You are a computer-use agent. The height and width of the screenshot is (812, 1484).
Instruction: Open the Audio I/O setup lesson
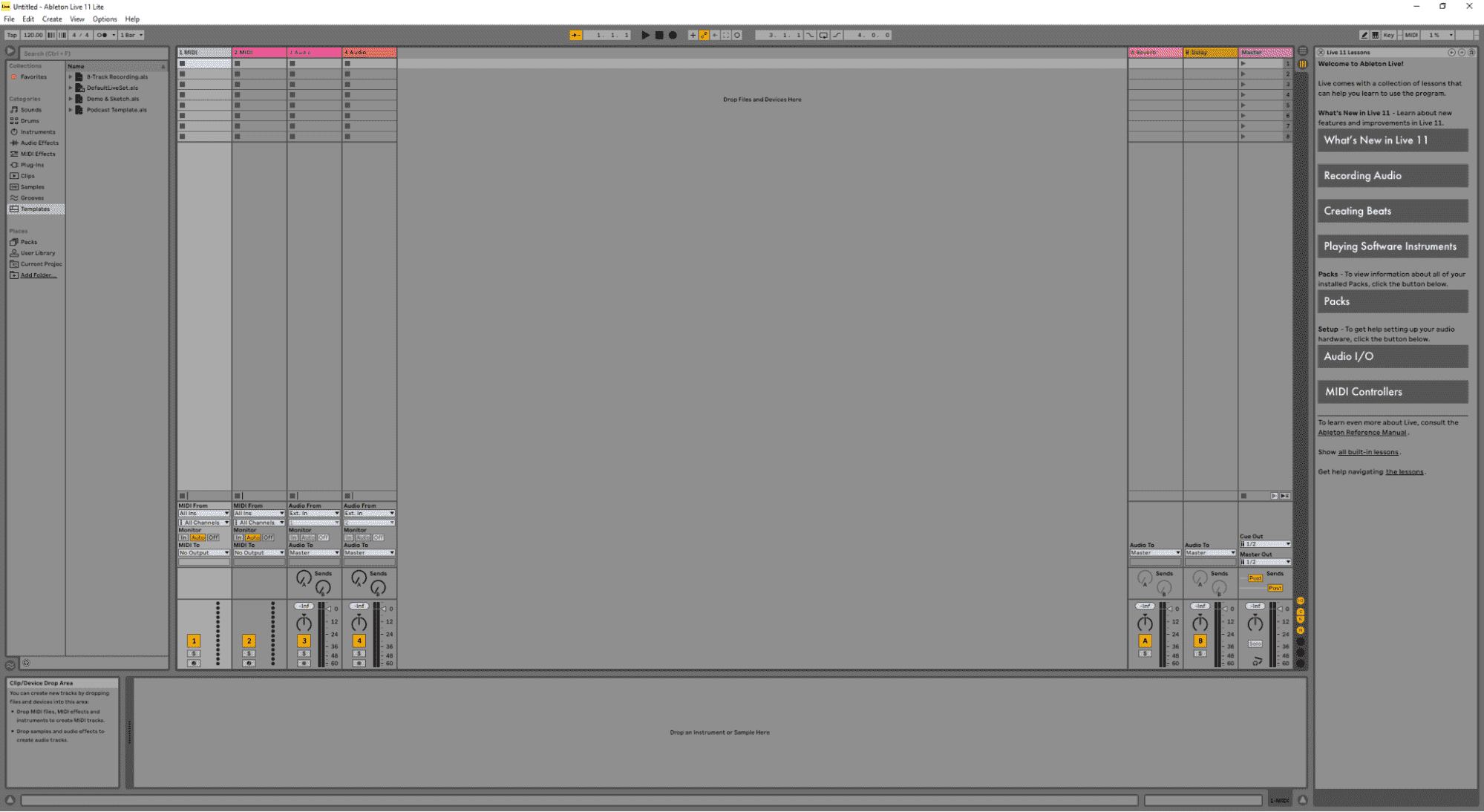tap(1393, 356)
